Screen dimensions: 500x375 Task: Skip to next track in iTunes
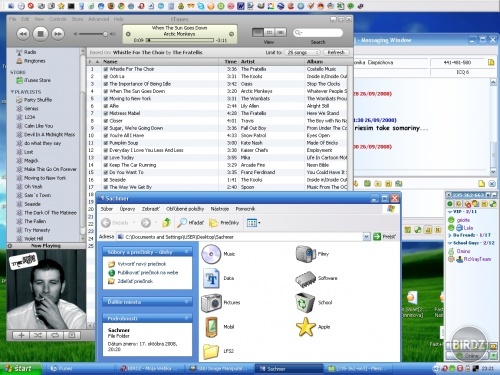[x=58, y=34]
